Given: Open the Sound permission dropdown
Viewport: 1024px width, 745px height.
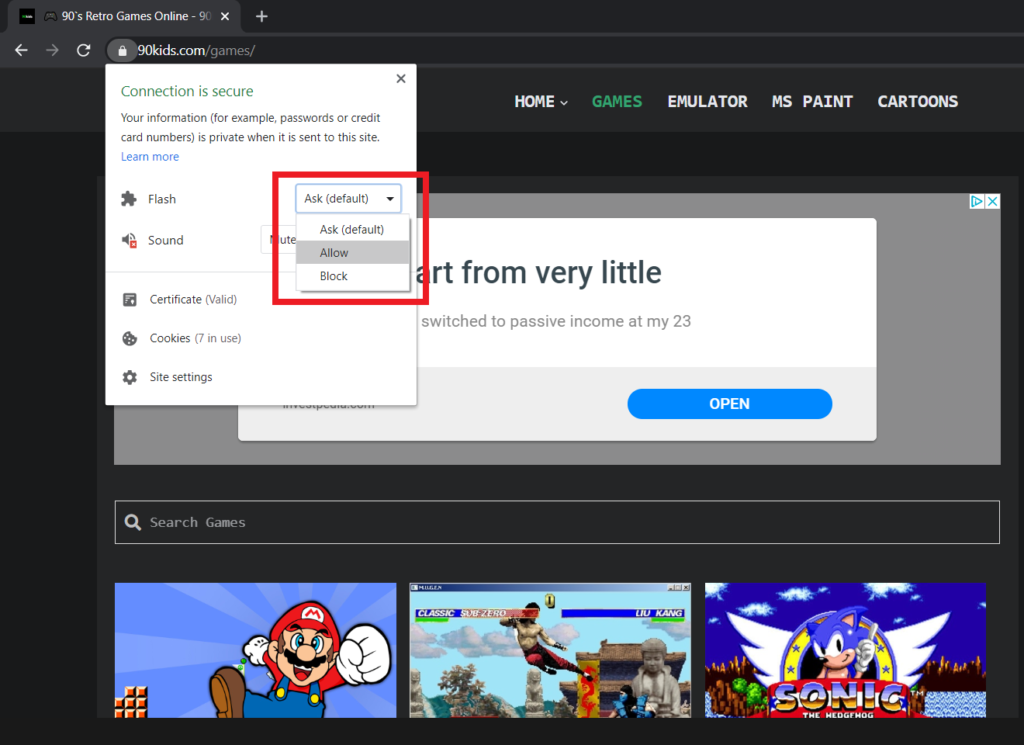Looking at the screenshot, I should click(279, 240).
